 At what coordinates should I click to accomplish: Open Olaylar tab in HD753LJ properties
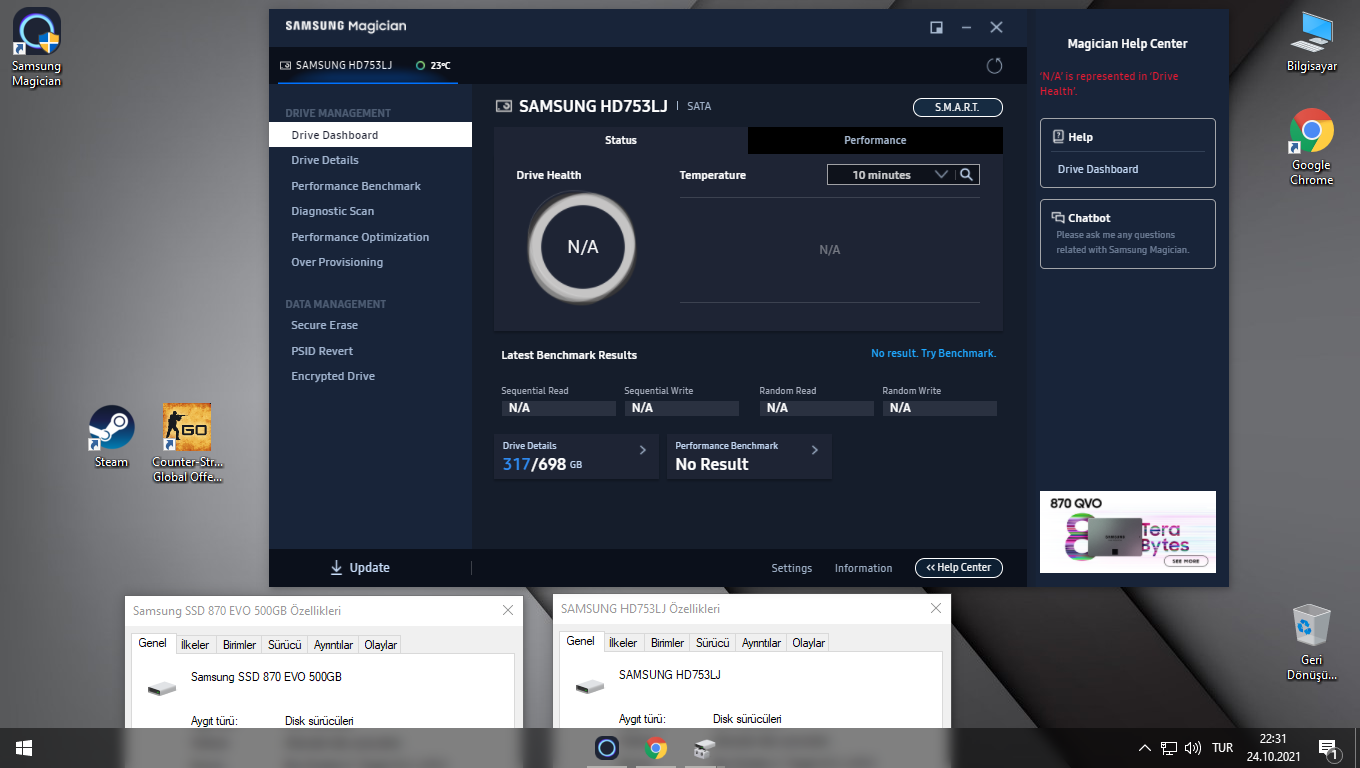tap(809, 643)
